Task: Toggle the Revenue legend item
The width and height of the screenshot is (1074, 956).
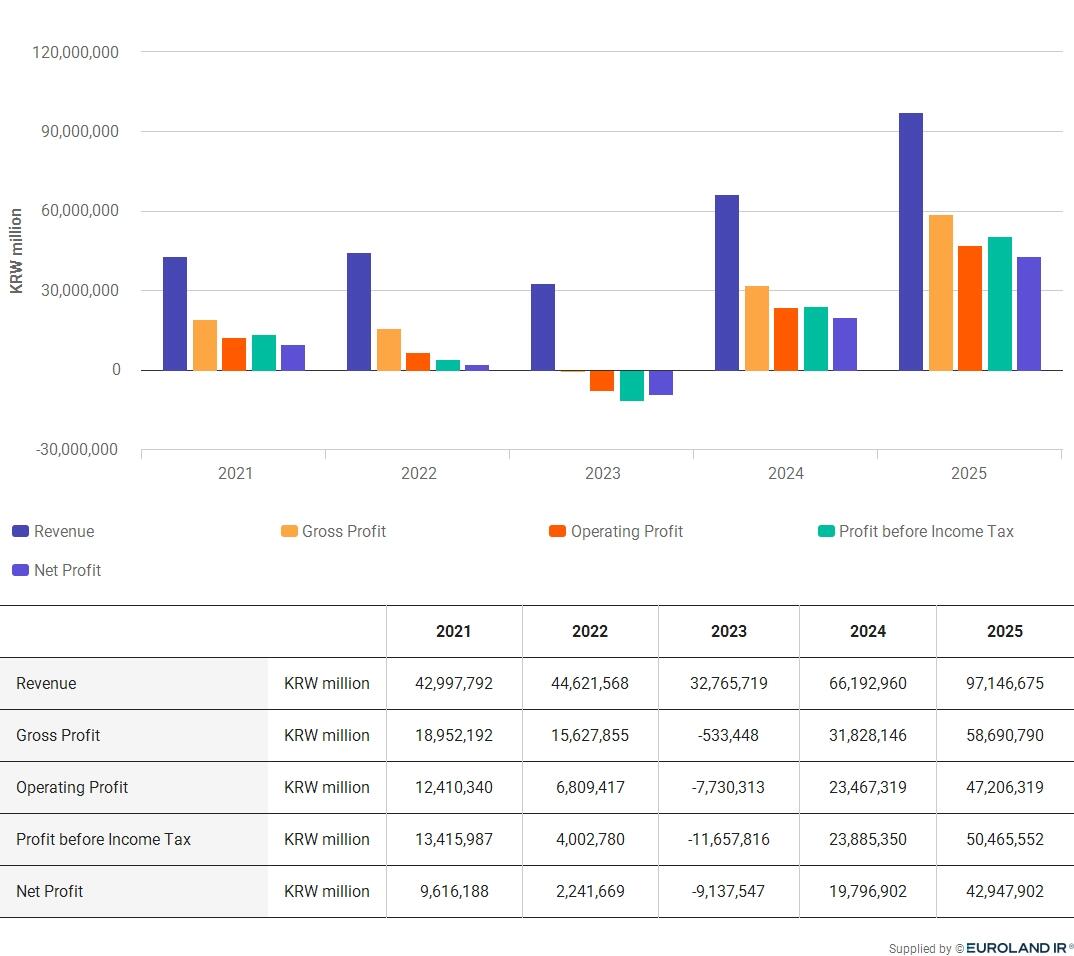Action: click(x=53, y=531)
